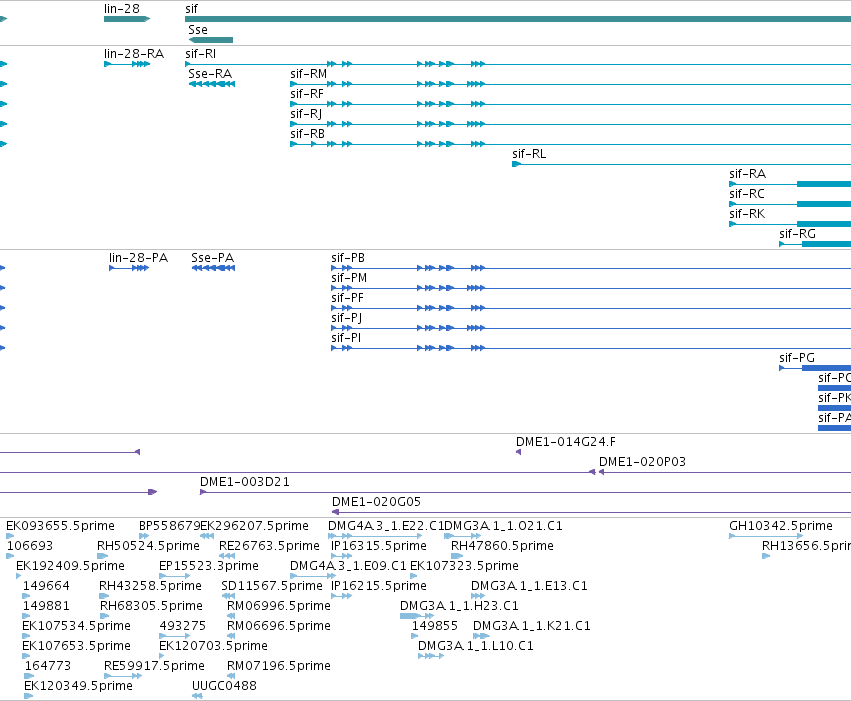Click the DMG4A3_1.E09.C1 label

(x=348, y=566)
